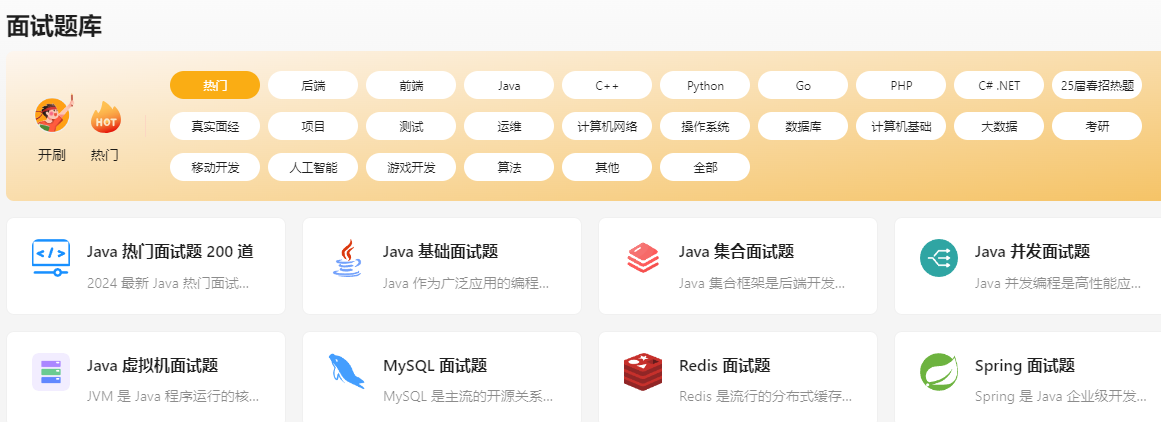Image resolution: width=1161 pixels, height=422 pixels.
Task: Click the code monitor icon for Java 热门面试题
Action: 52,257
